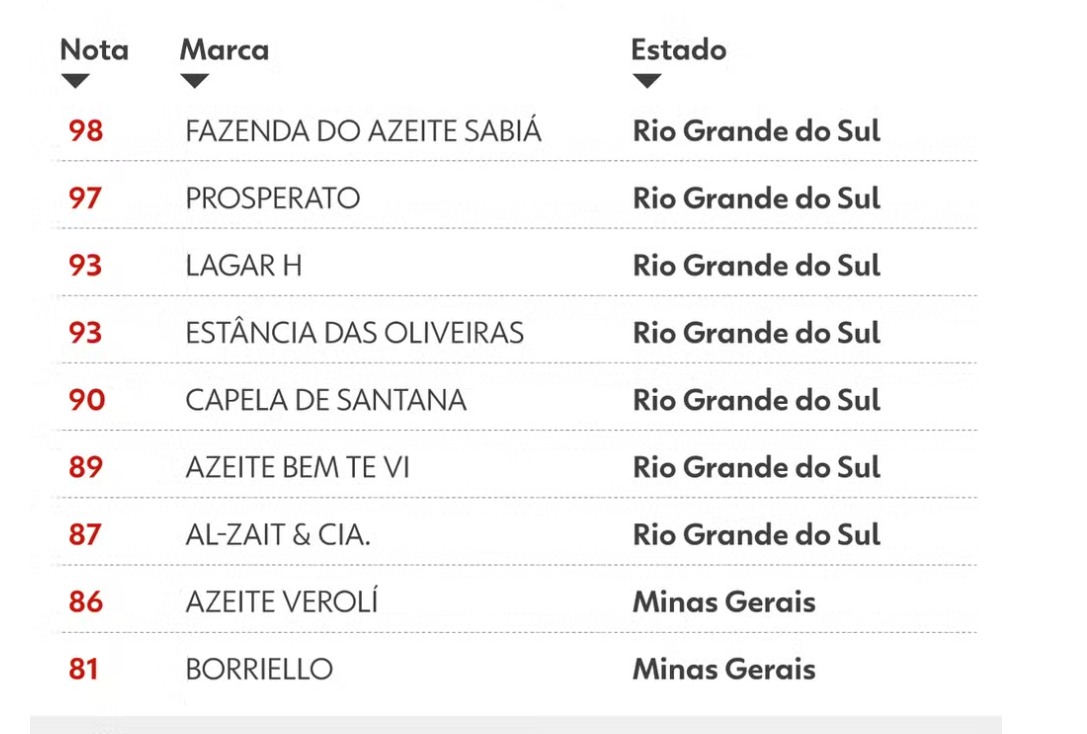
Task: Select the Azeite Bem Te Vi brand
Action: 297,467
